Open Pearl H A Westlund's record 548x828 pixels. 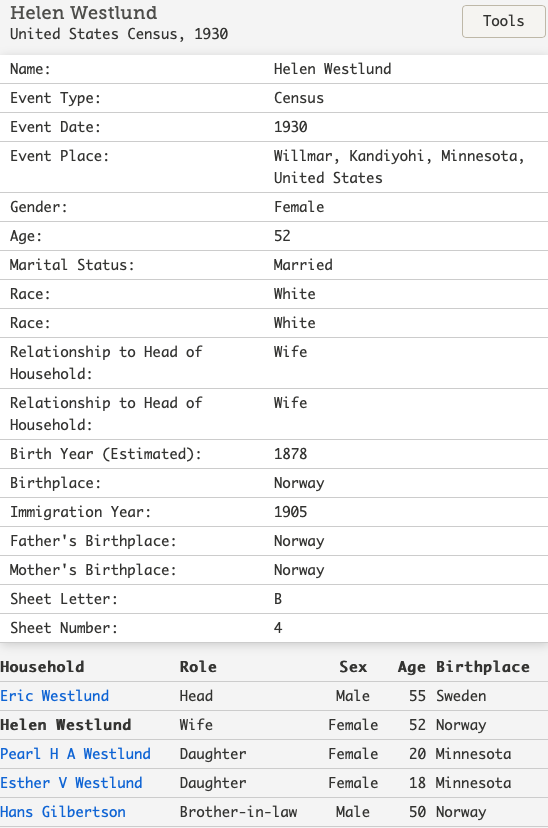75,754
